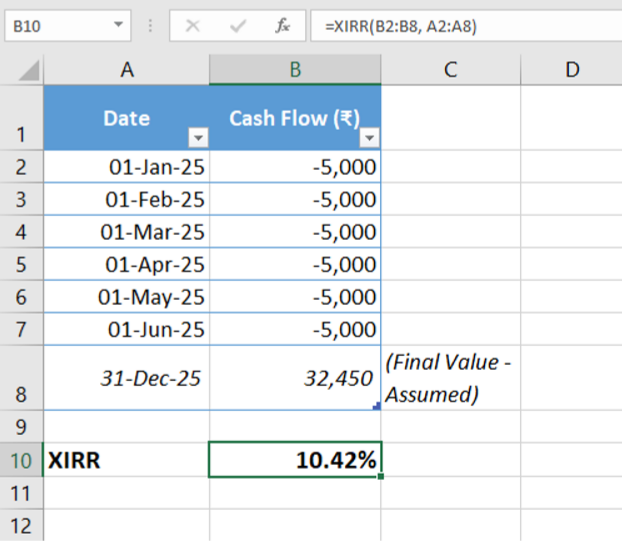Select row 12 header
This screenshot has height=542, width=622.
(x=21, y=525)
